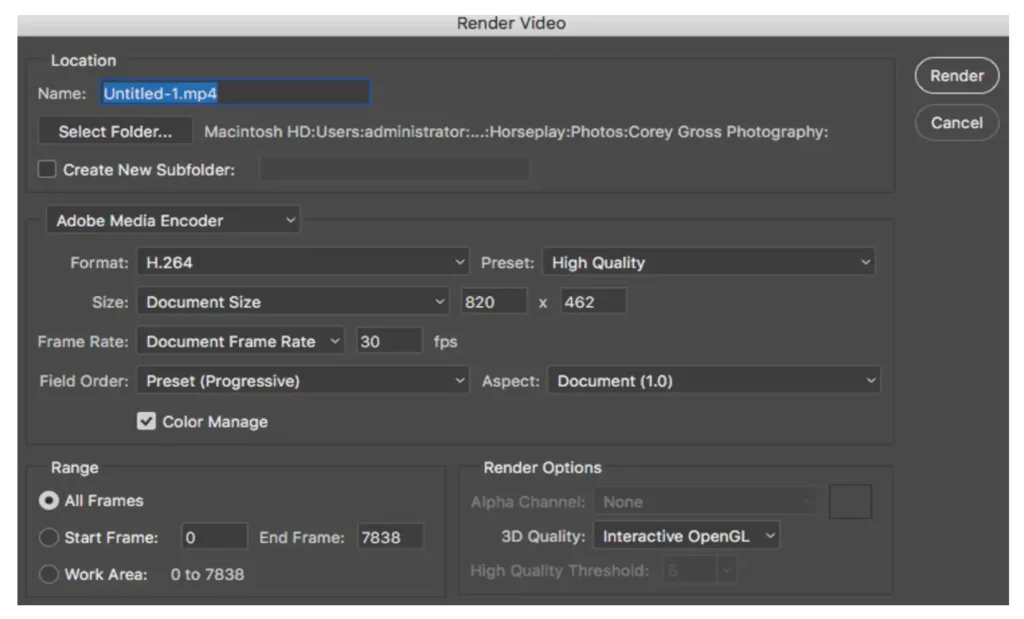Cancel the Render Video dialog

[x=956, y=123]
